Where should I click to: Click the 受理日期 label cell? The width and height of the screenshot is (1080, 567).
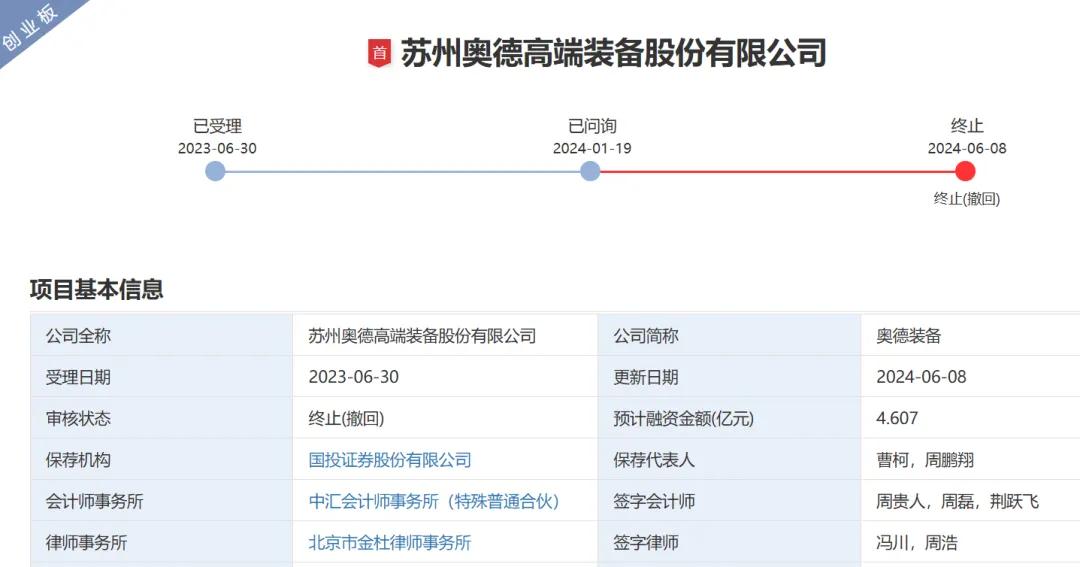point(162,377)
